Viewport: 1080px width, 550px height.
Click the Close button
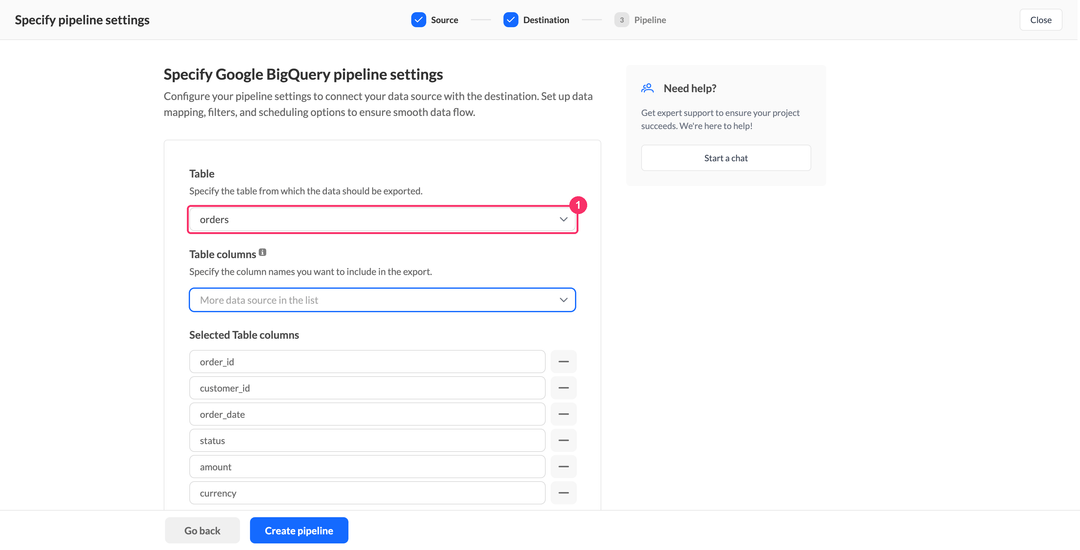(x=1041, y=20)
